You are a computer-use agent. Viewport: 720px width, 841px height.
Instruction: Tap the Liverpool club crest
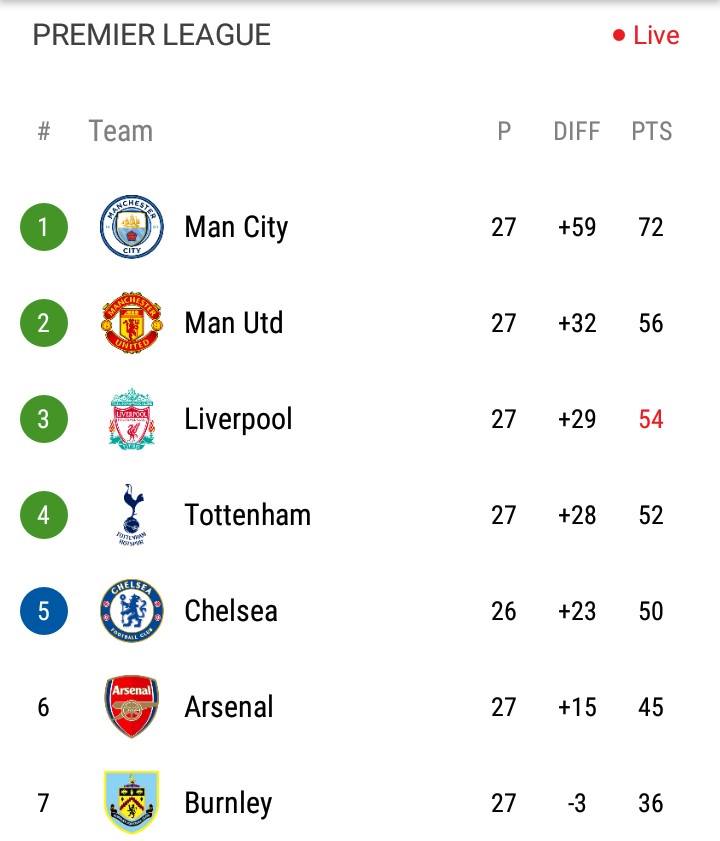coord(132,419)
